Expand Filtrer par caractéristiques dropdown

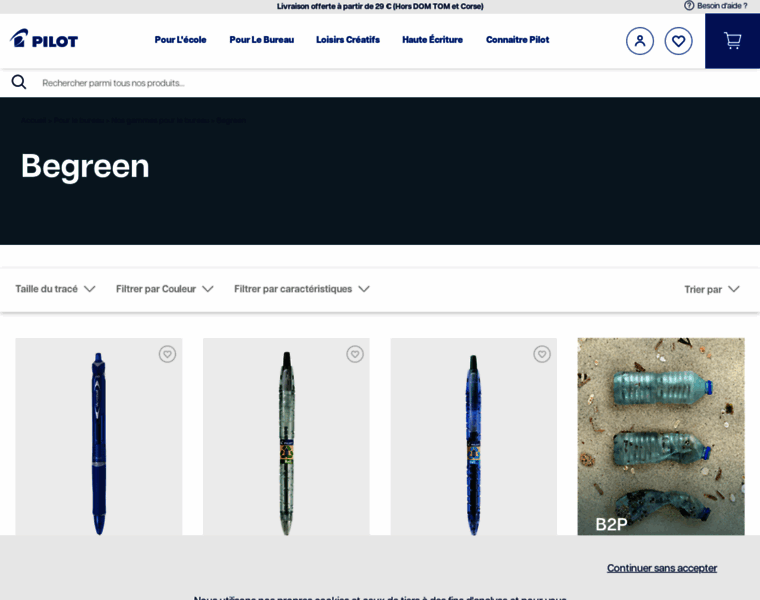pyautogui.click(x=301, y=289)
